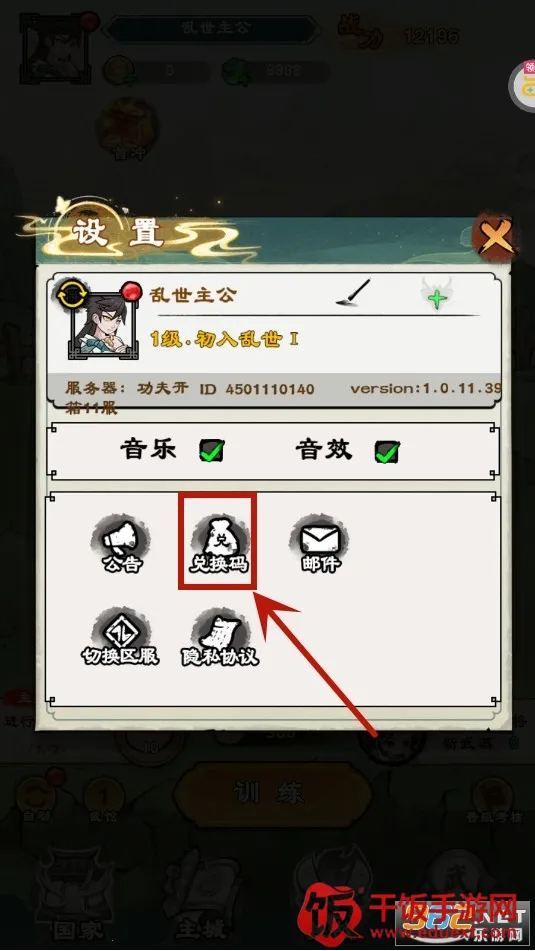
Task: Open the 兑换码 redeem code icon
Action: pos(218,544)
